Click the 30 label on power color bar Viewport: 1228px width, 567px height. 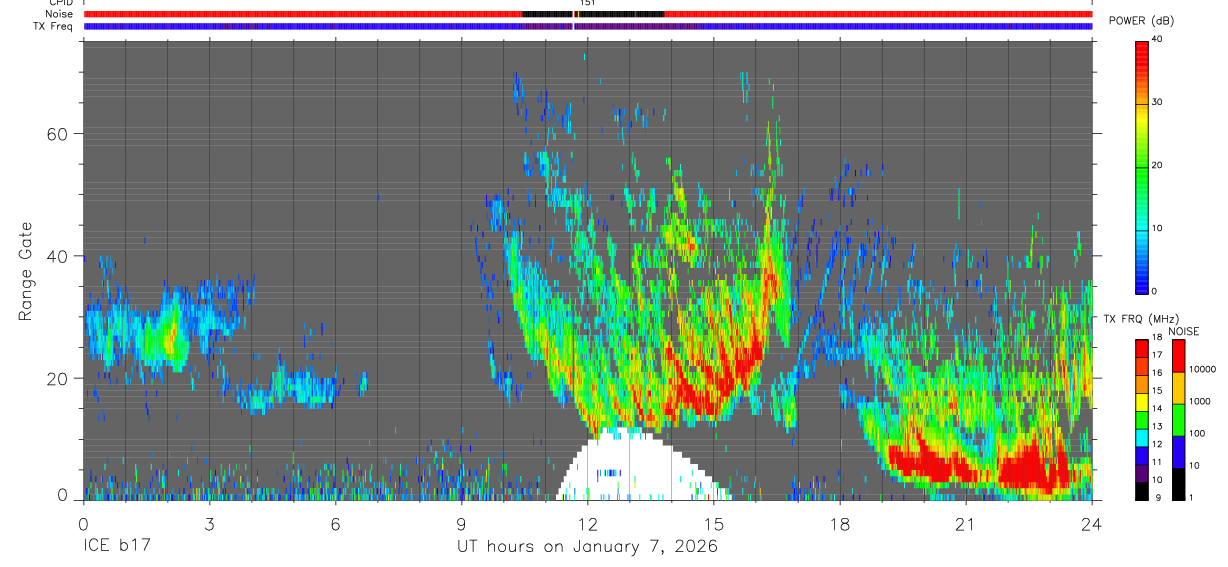(1157, 102)
